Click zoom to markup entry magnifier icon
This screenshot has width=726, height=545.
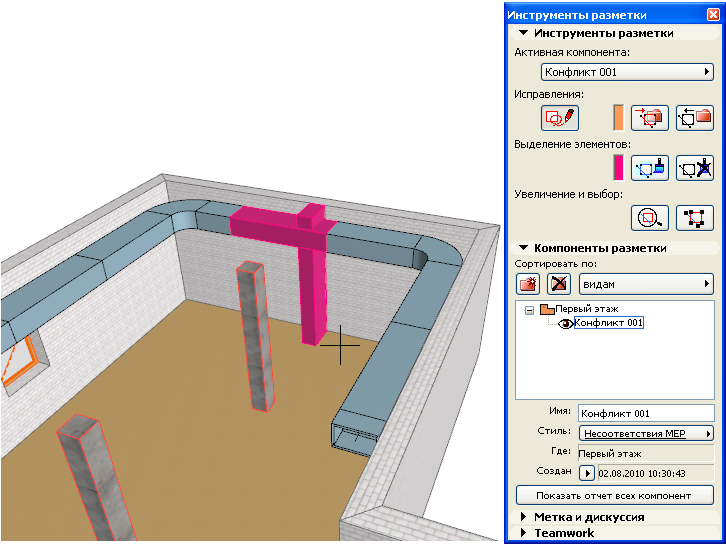point(650,218)
